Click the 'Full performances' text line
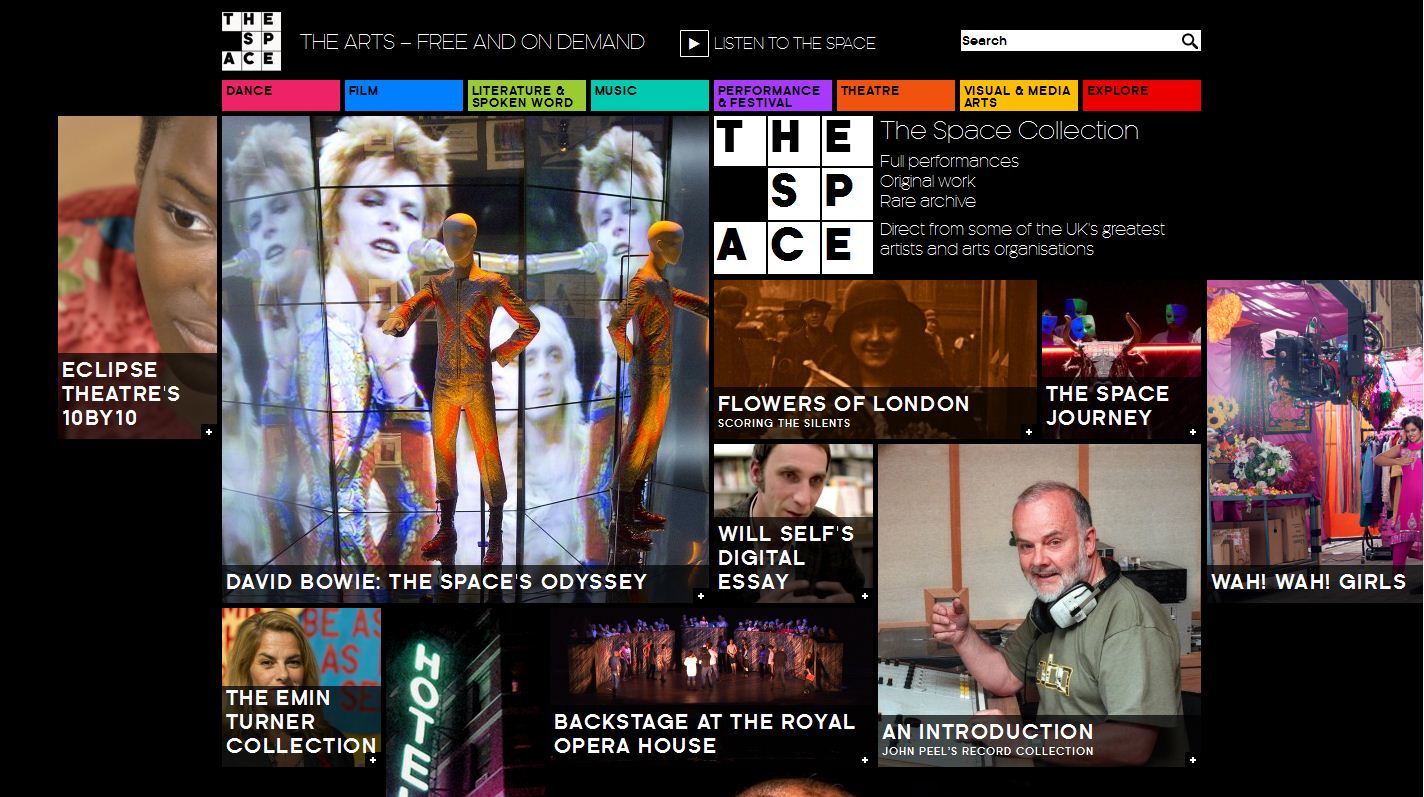 949,161
